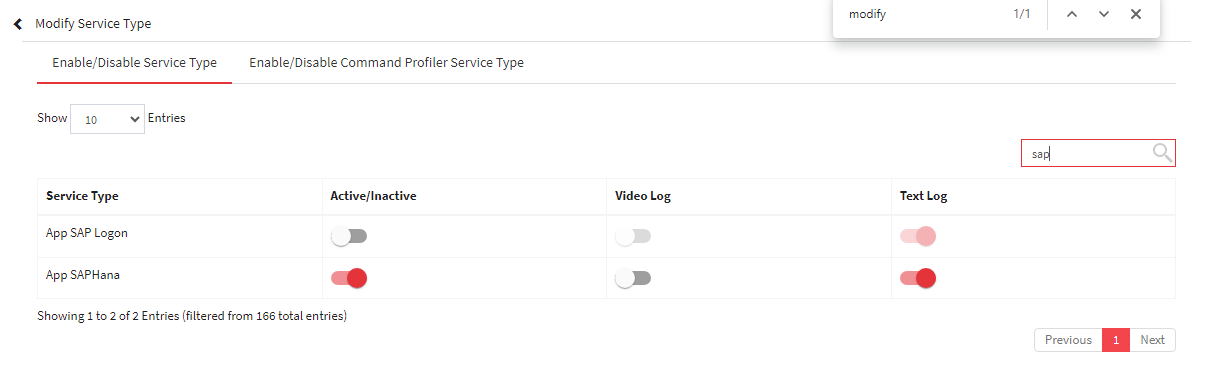
Task: Jump to next find result arrow
Action: [x=1104, y=14]
